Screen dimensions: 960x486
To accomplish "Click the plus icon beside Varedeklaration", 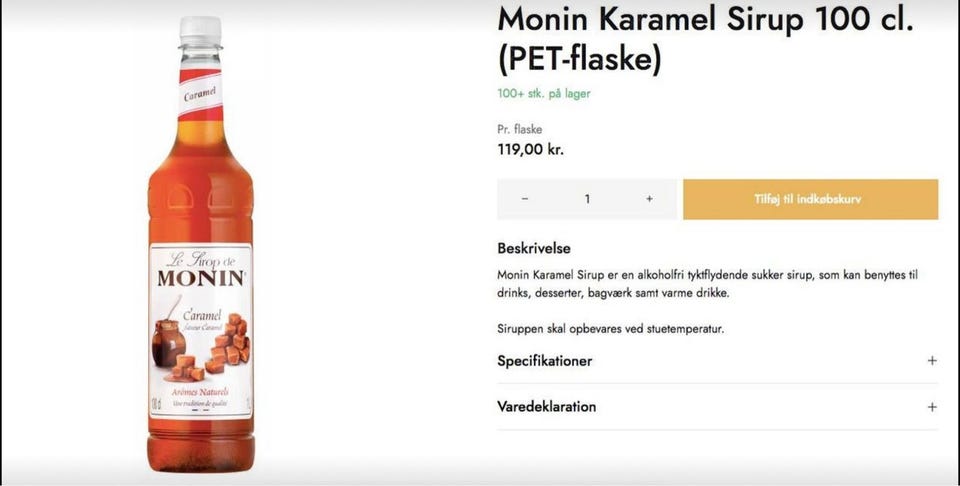I will [x=932, y=407].
